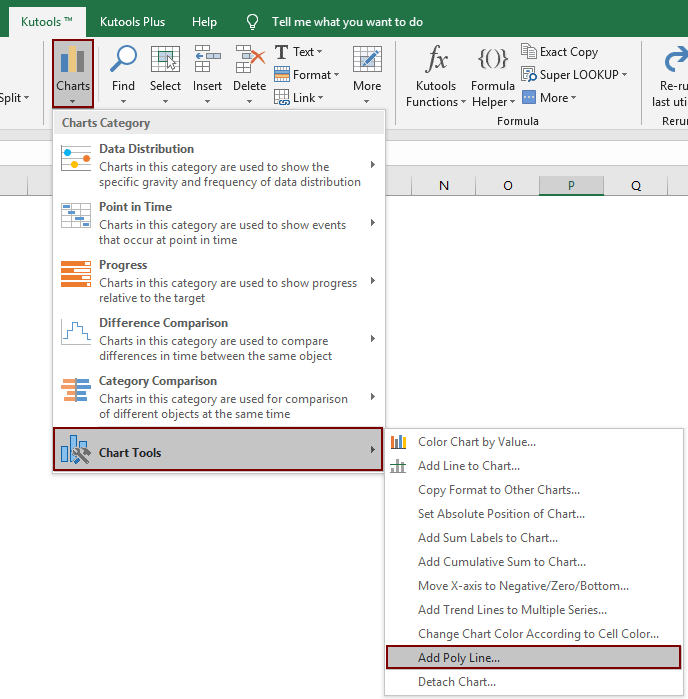Click the Text T icon
This screenshot has height=699, width=688.
[281, 52]
